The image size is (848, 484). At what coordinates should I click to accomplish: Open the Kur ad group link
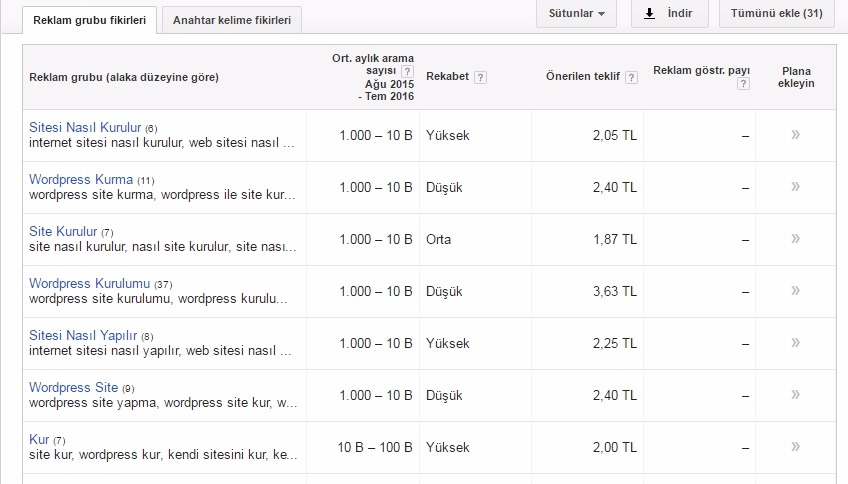(39, 439)
